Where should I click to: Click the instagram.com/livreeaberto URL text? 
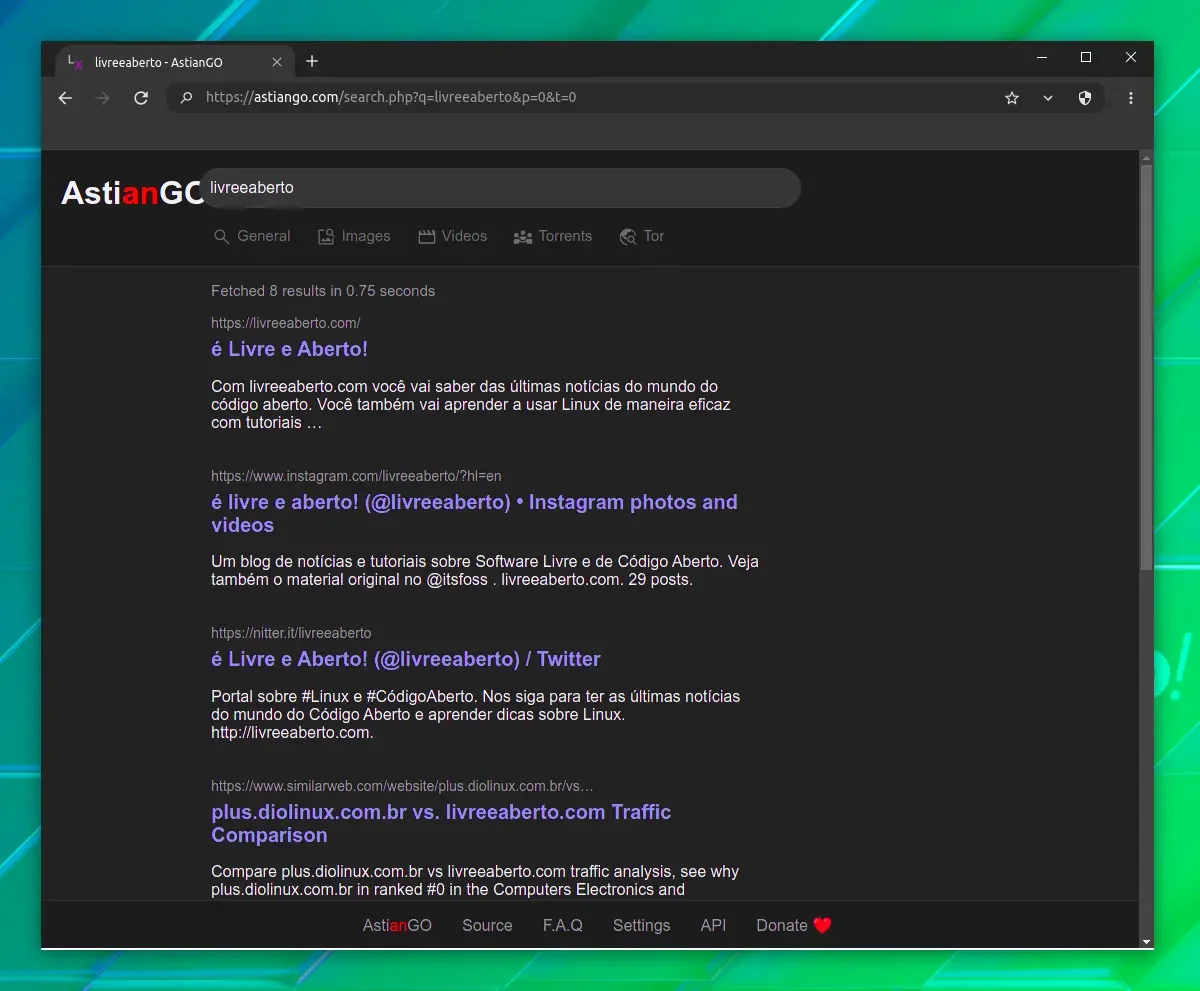pos(356,476)
